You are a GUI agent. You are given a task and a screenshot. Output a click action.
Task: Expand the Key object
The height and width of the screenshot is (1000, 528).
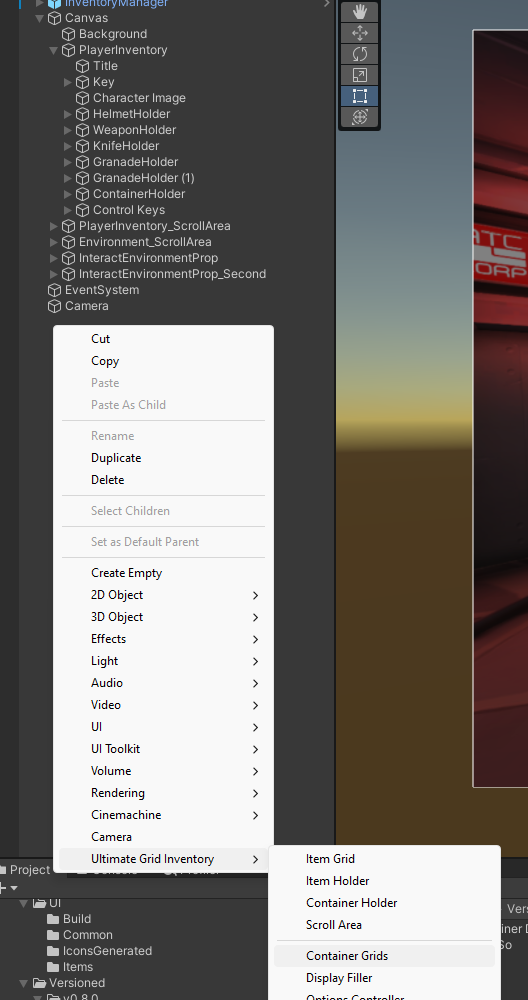tap(68, 82)
